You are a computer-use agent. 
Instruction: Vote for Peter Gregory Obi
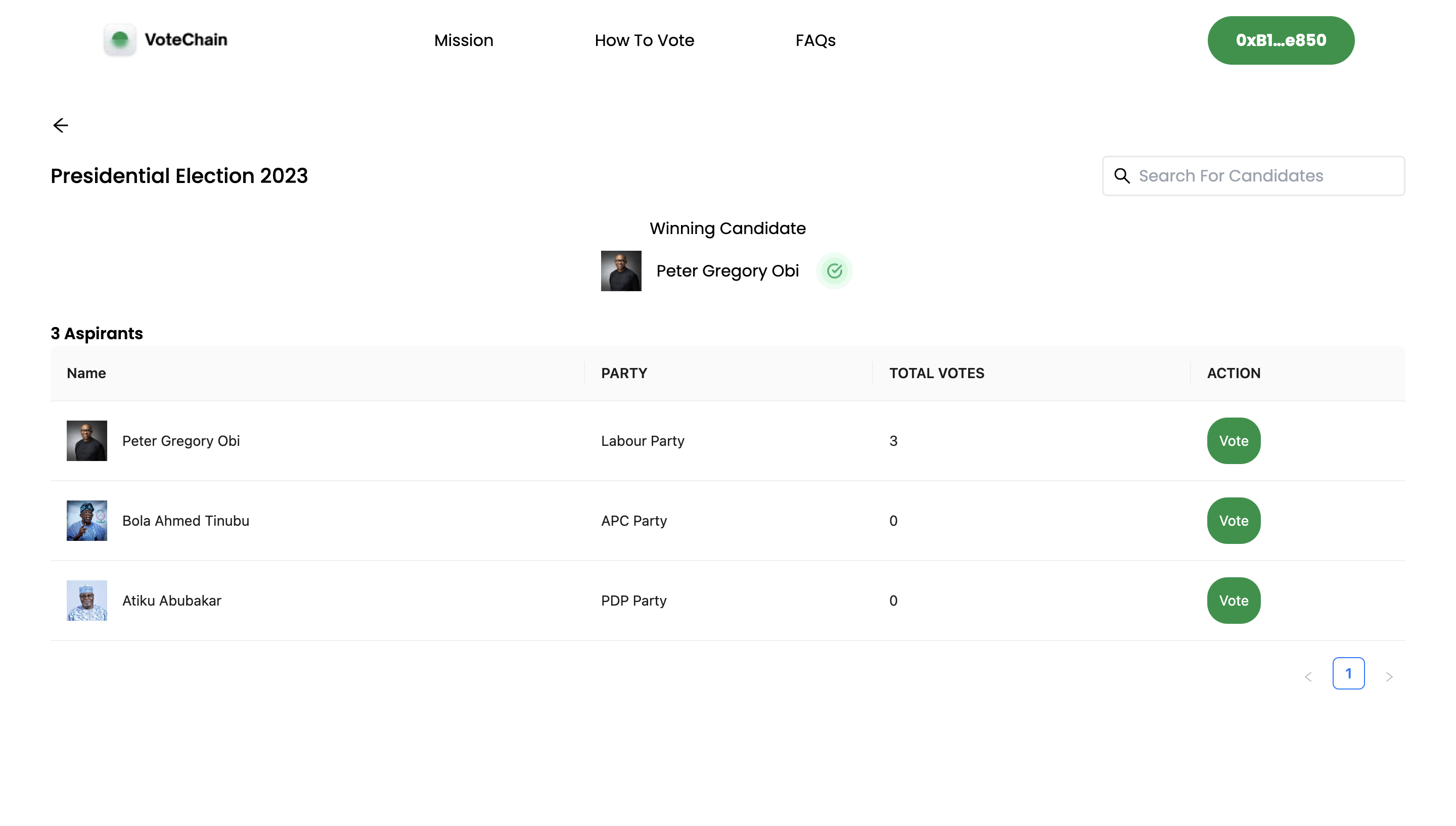click(1233, 441)
